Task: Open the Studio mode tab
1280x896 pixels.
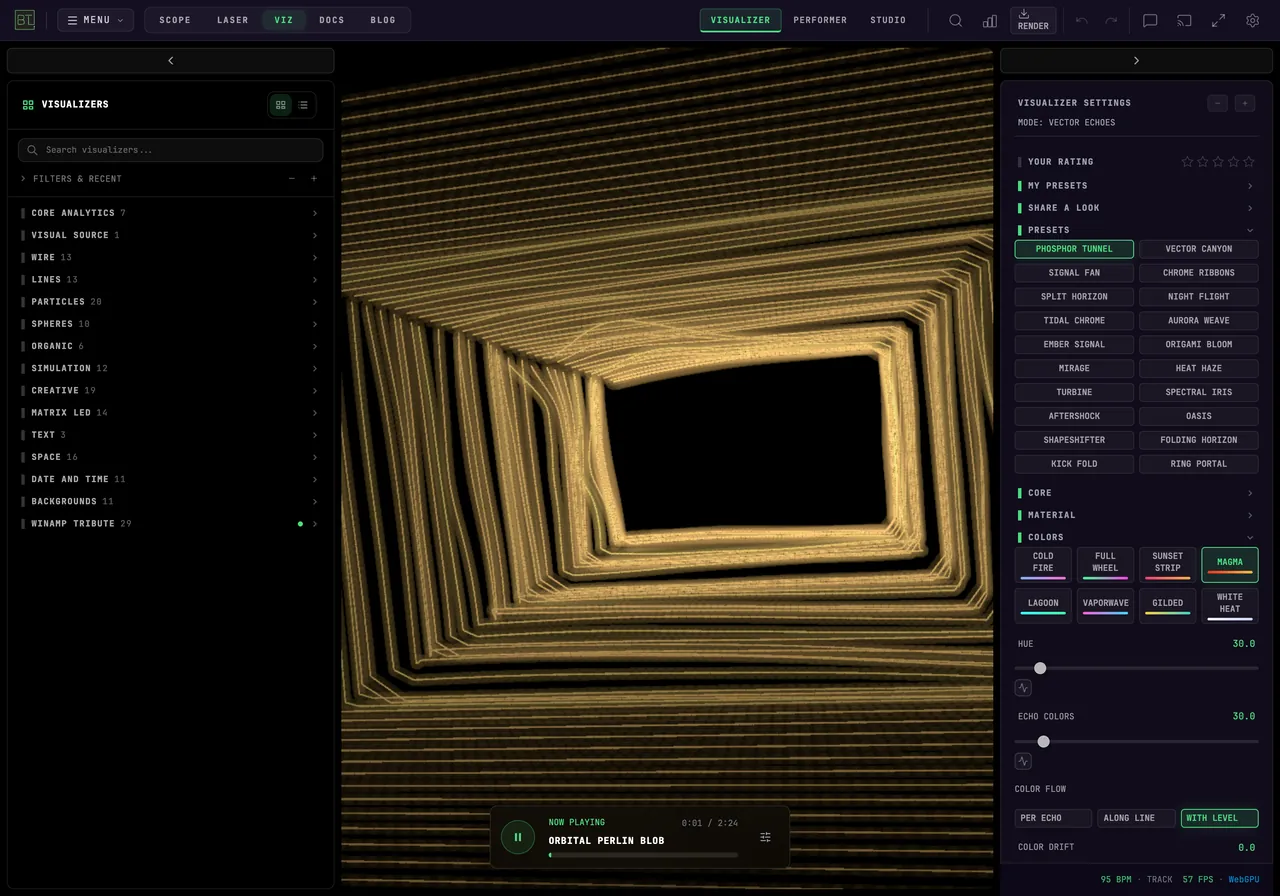Action: (888, 20)
